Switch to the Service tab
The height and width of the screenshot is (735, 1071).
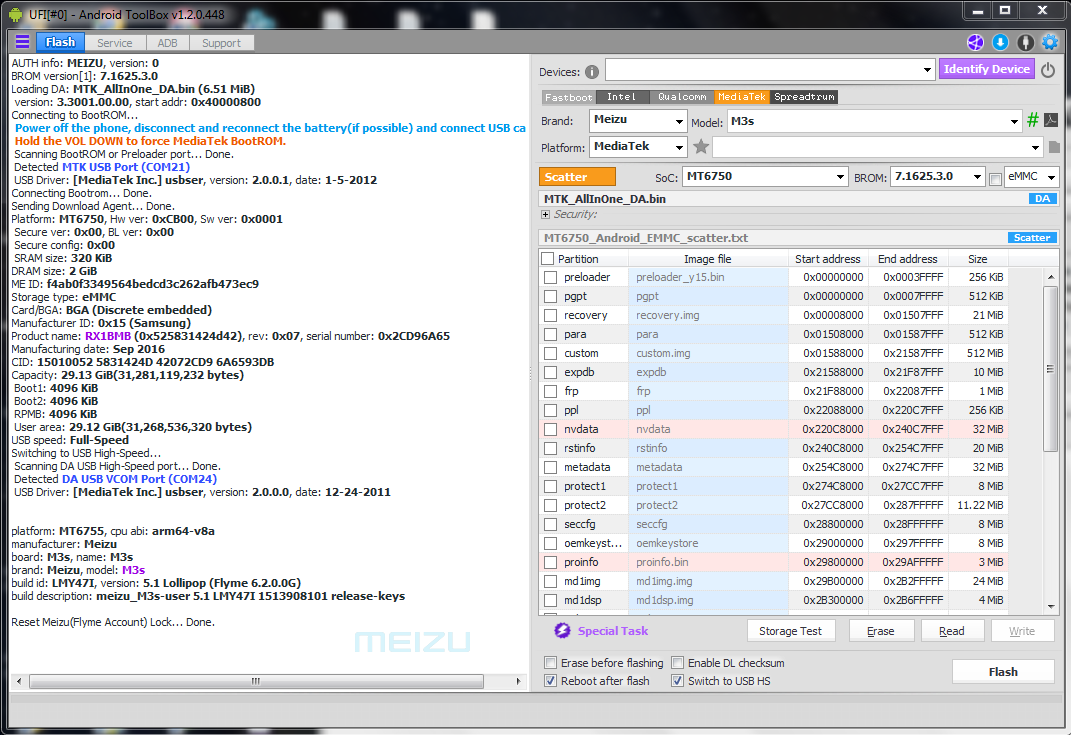(x=115, y=43)
